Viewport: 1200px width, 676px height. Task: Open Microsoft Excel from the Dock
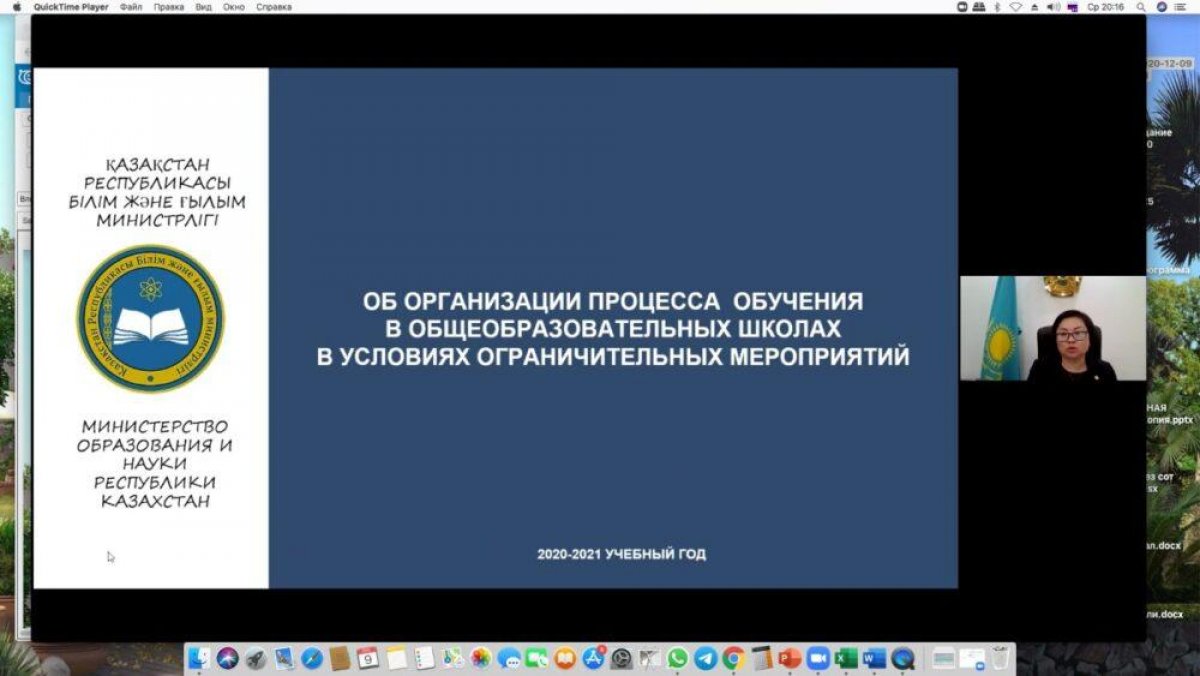[846, 661]
